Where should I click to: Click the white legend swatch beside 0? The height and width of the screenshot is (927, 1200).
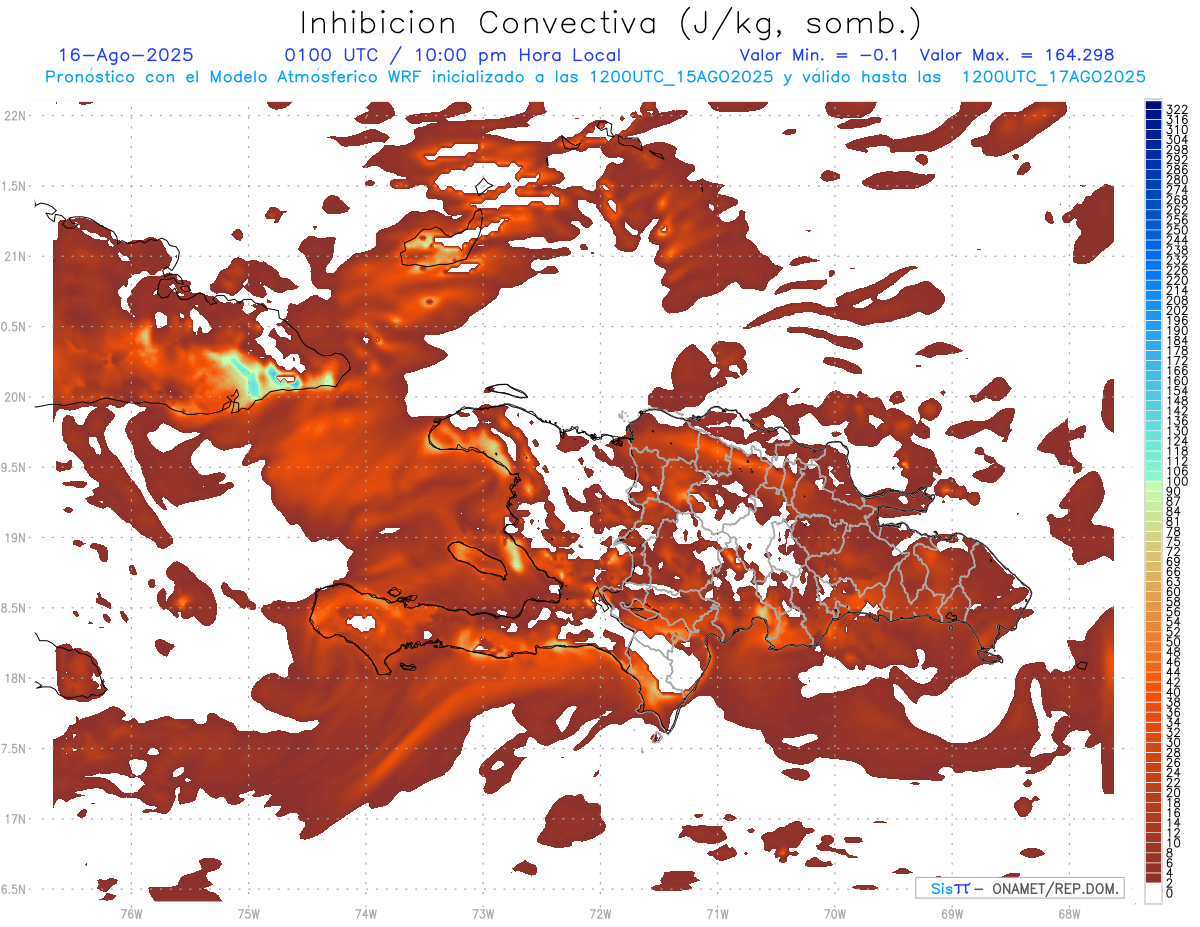[1153, 893]
